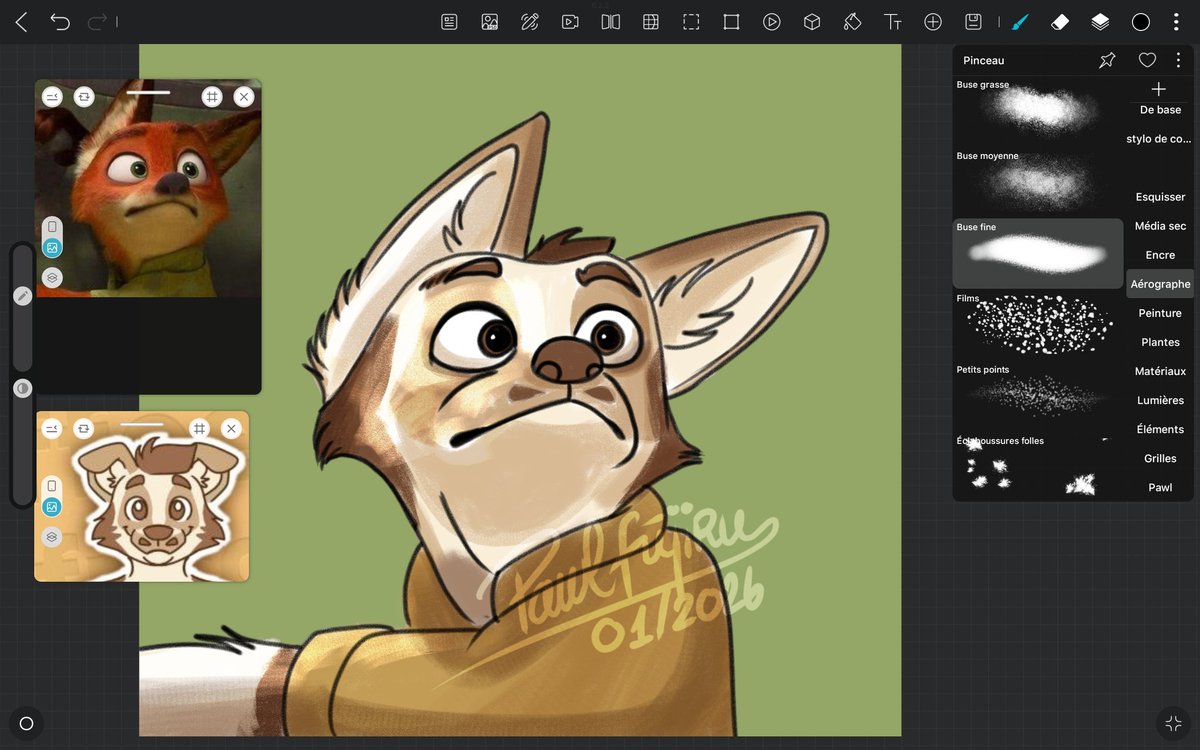Image resolution: width=1200 pixels, height=750 pixels.
Task: Close the fox reference window
Action: [243, 96]
